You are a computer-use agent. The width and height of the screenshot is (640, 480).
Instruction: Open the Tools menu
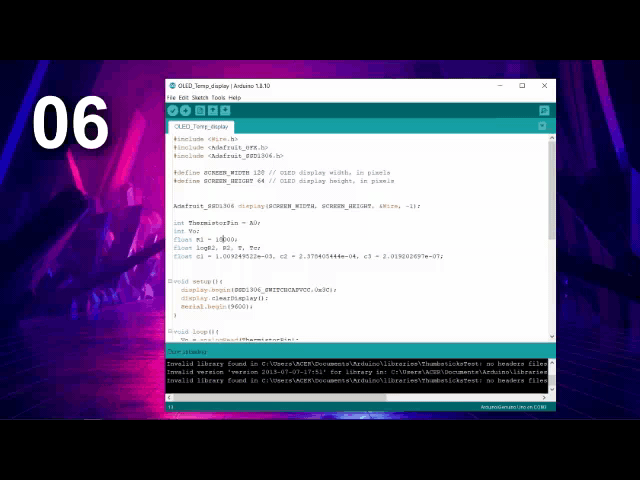pos(218,98)
